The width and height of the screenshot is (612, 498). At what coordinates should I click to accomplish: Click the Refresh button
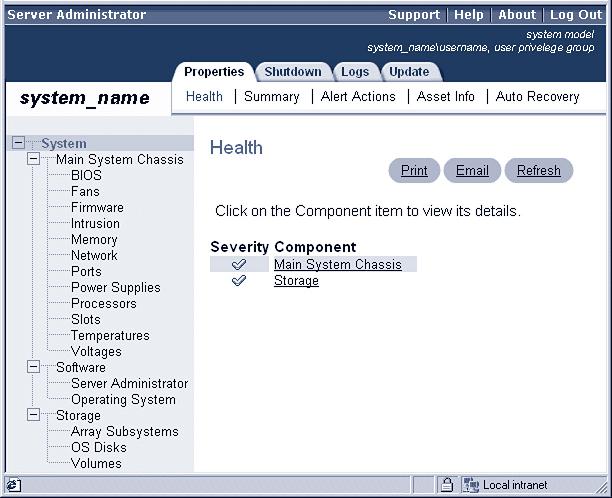coord(538,171)
